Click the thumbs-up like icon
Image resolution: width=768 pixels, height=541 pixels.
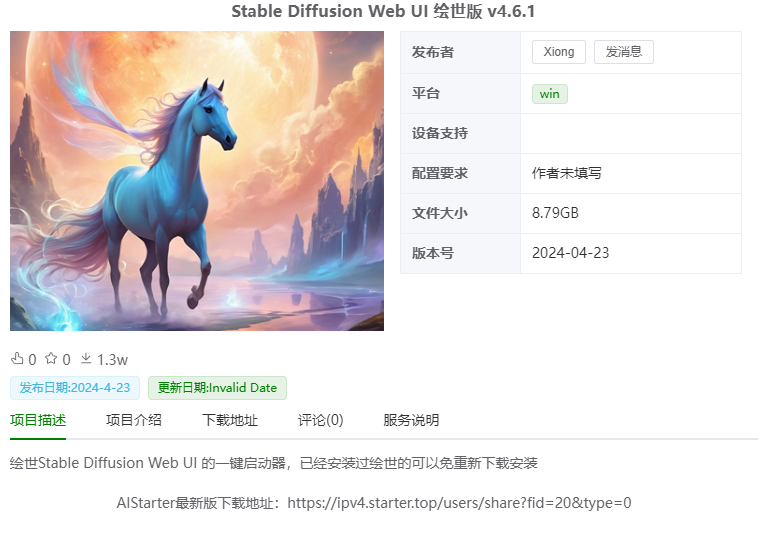(x=17, y=359)
